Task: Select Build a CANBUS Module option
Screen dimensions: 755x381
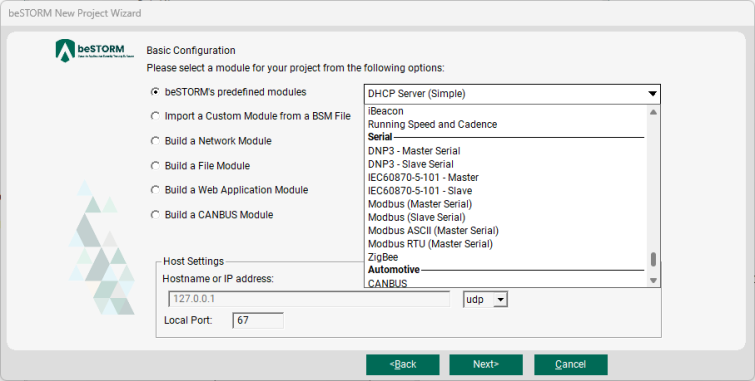Action: (155, 215)
